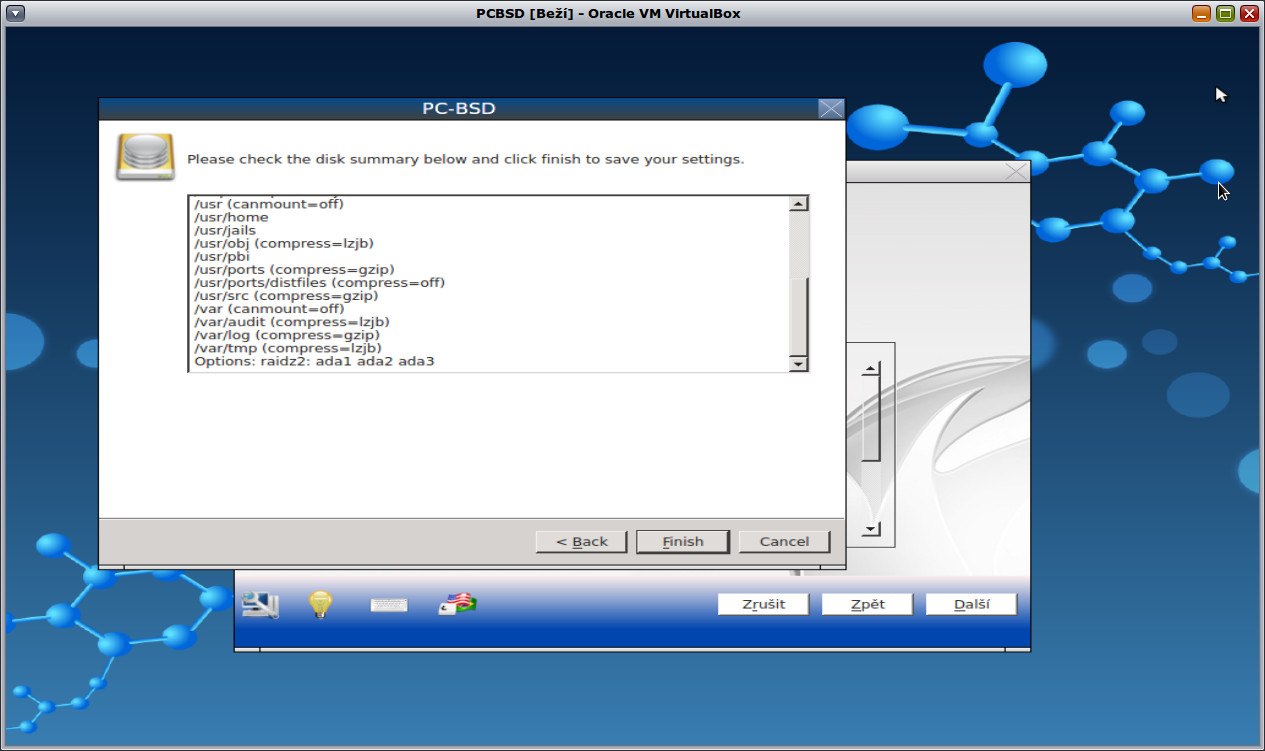
Task: Click the Finish button
Action: (682, 541)
